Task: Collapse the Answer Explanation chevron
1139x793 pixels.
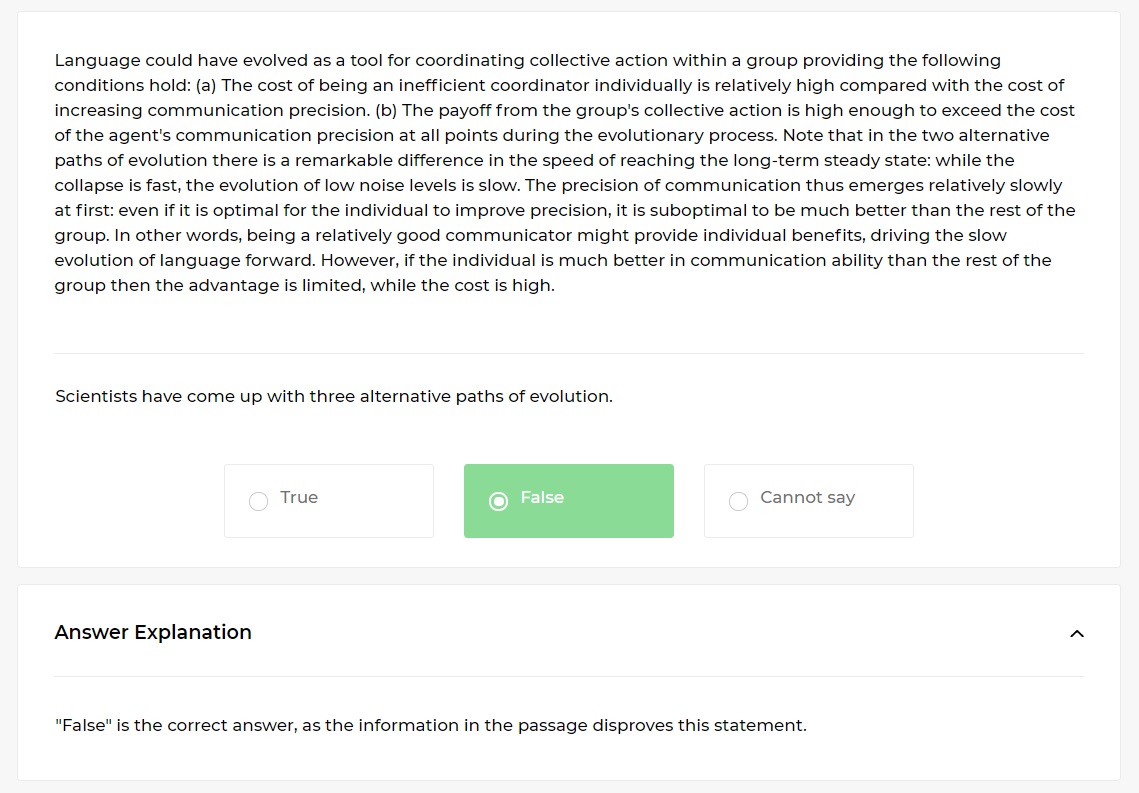Action: pyautogui.click(x=1077, y=633)
